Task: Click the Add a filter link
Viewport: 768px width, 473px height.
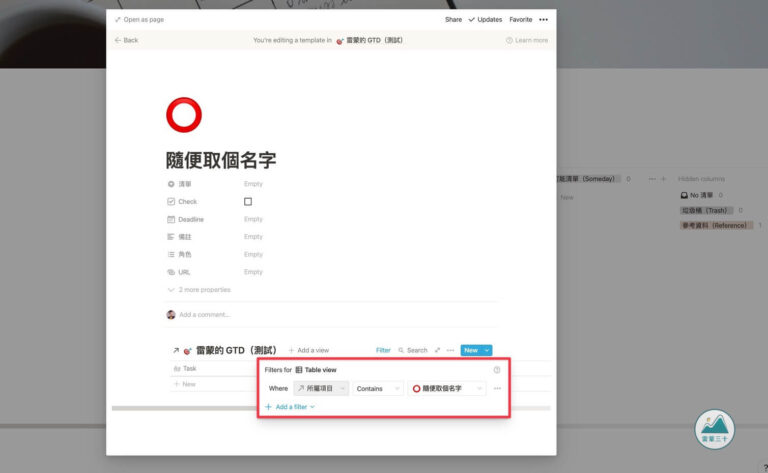Action: pos(290,407)
